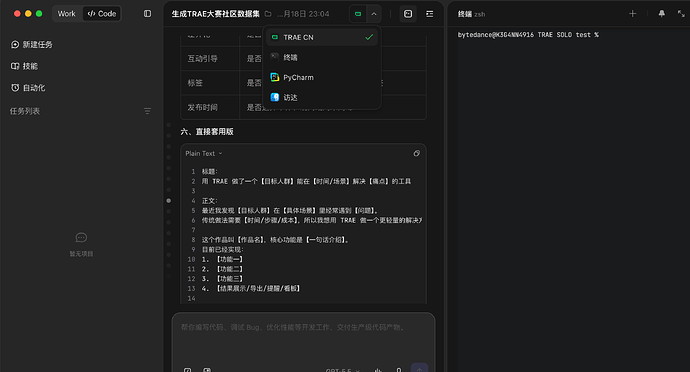
Task: Select 终端 in the open-in menu
Action: tap(323, 57)
